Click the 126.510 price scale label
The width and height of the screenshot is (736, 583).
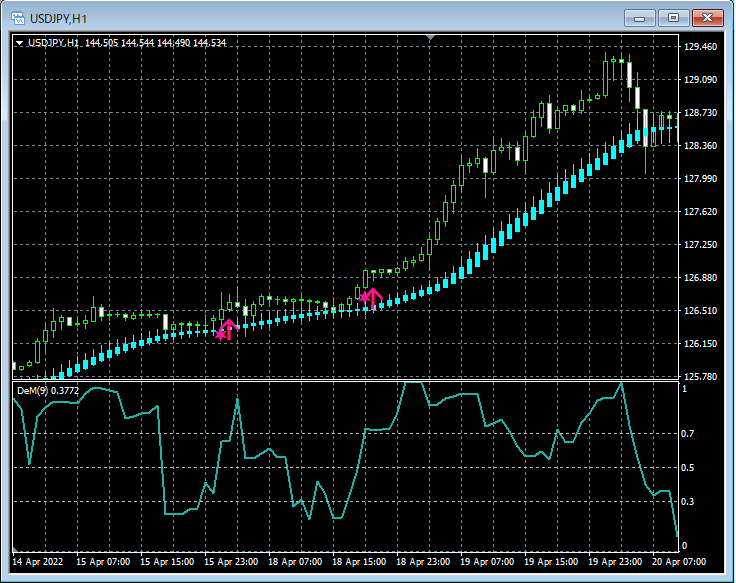[x=700, y=310]
